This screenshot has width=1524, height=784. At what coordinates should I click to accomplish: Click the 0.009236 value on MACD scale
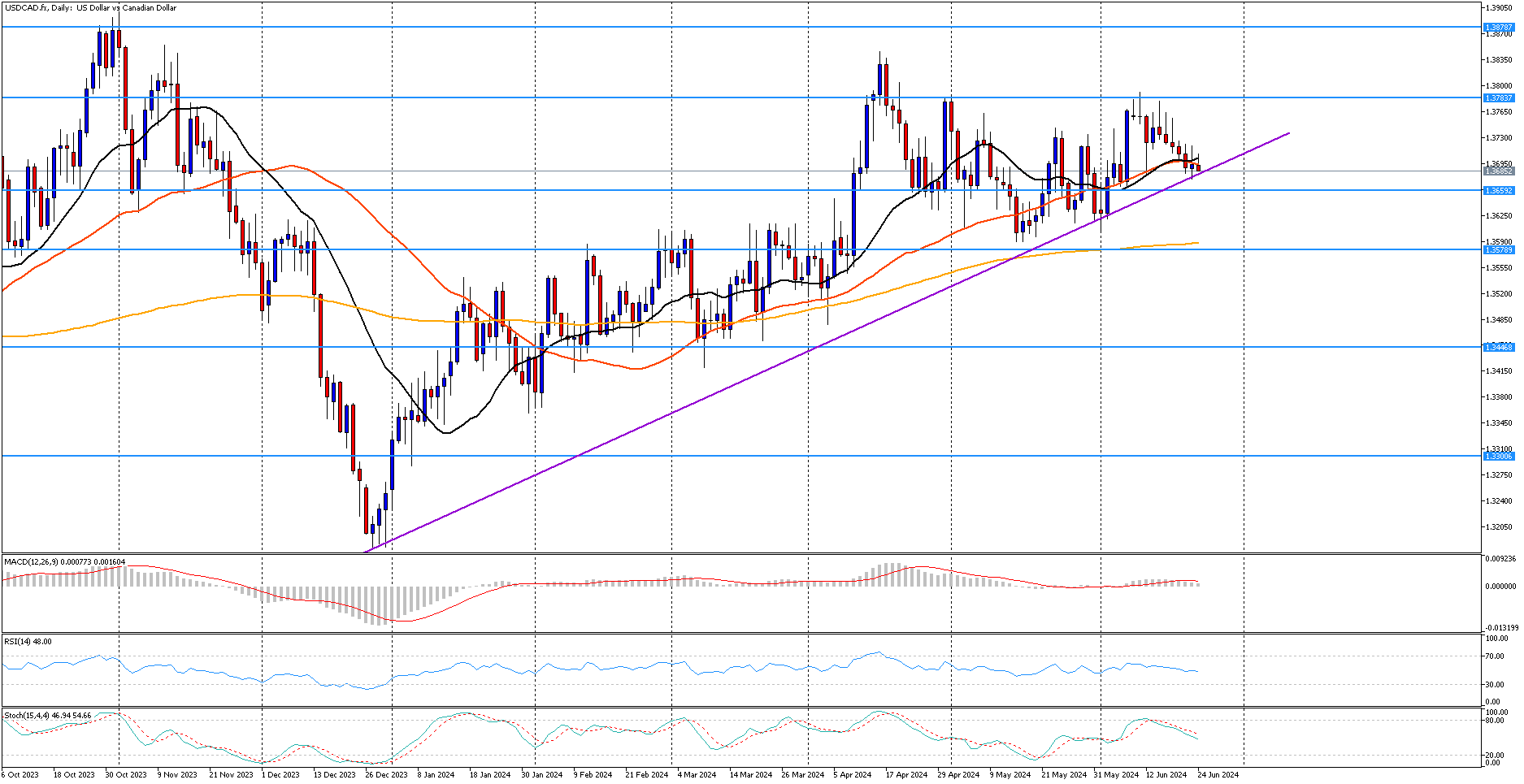point(1499,559)
